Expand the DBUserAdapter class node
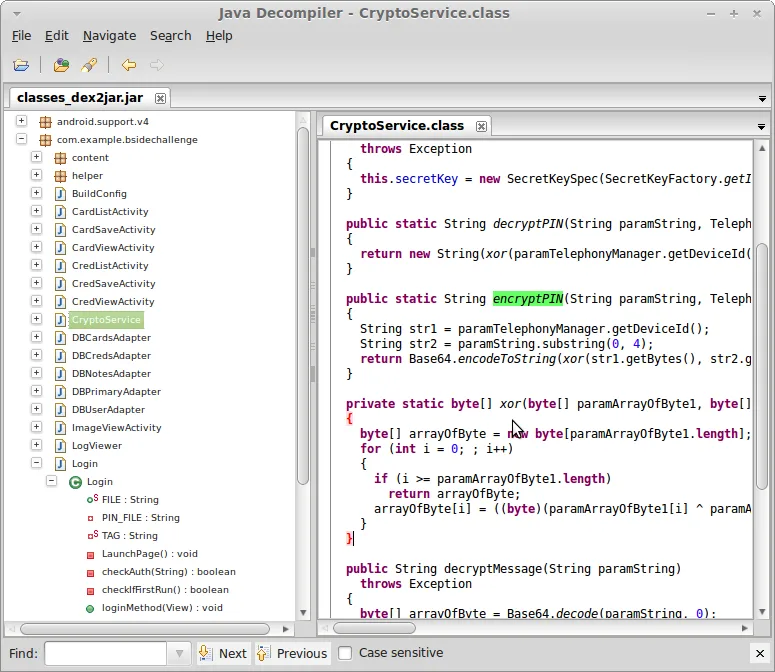The width and height of the screenshot is (775, 672). coord(36,409)
